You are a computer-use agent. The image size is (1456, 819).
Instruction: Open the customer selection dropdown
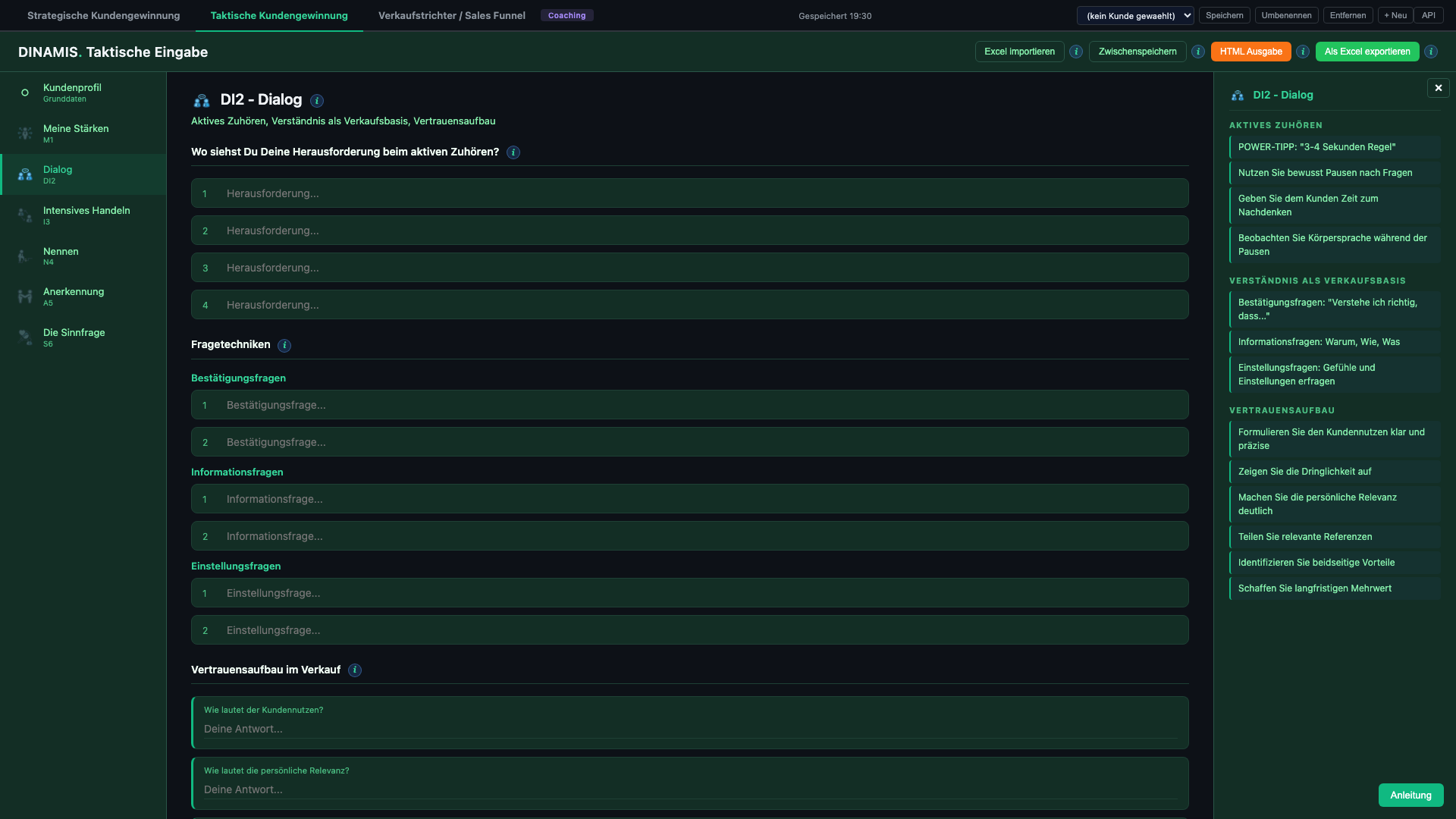tap(1135, 15)
